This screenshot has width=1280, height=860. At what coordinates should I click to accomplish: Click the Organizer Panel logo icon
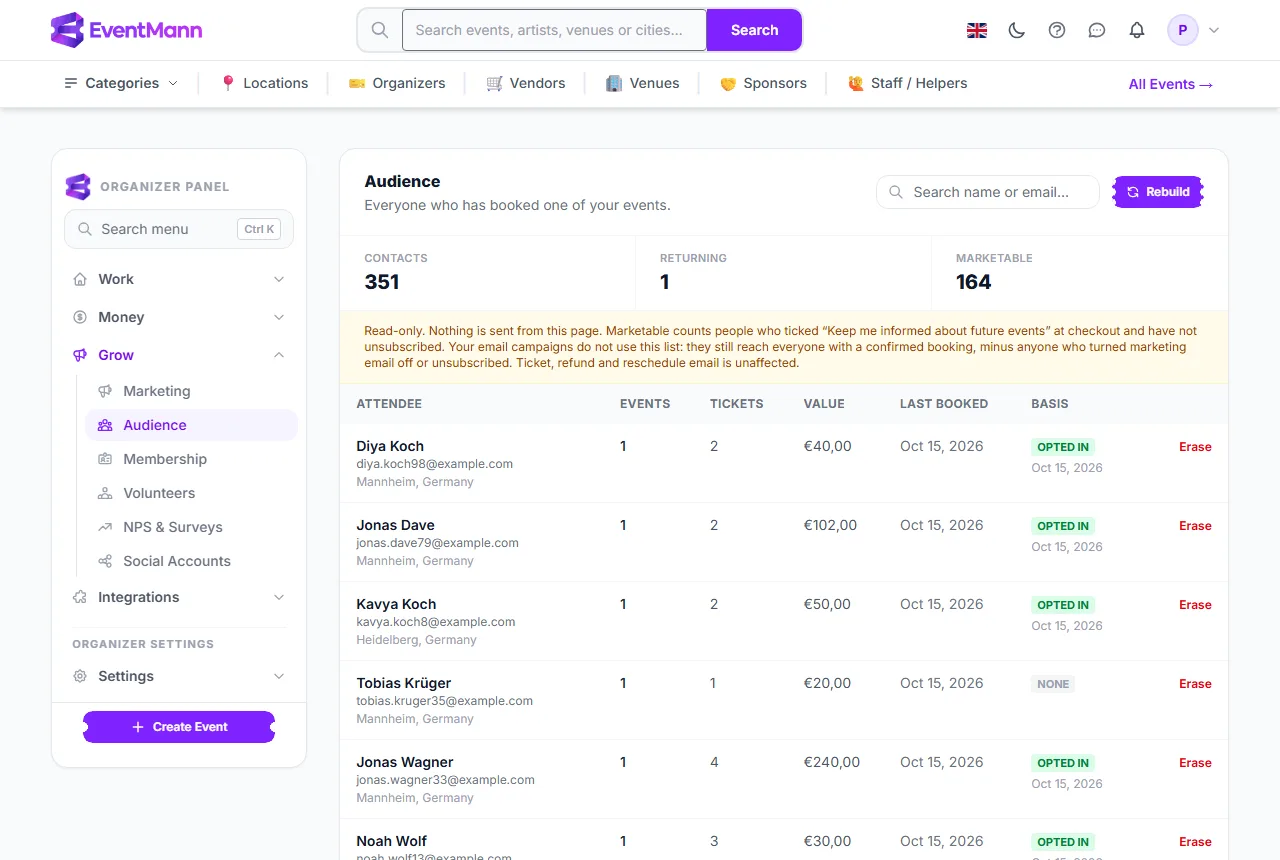[78, 186]
